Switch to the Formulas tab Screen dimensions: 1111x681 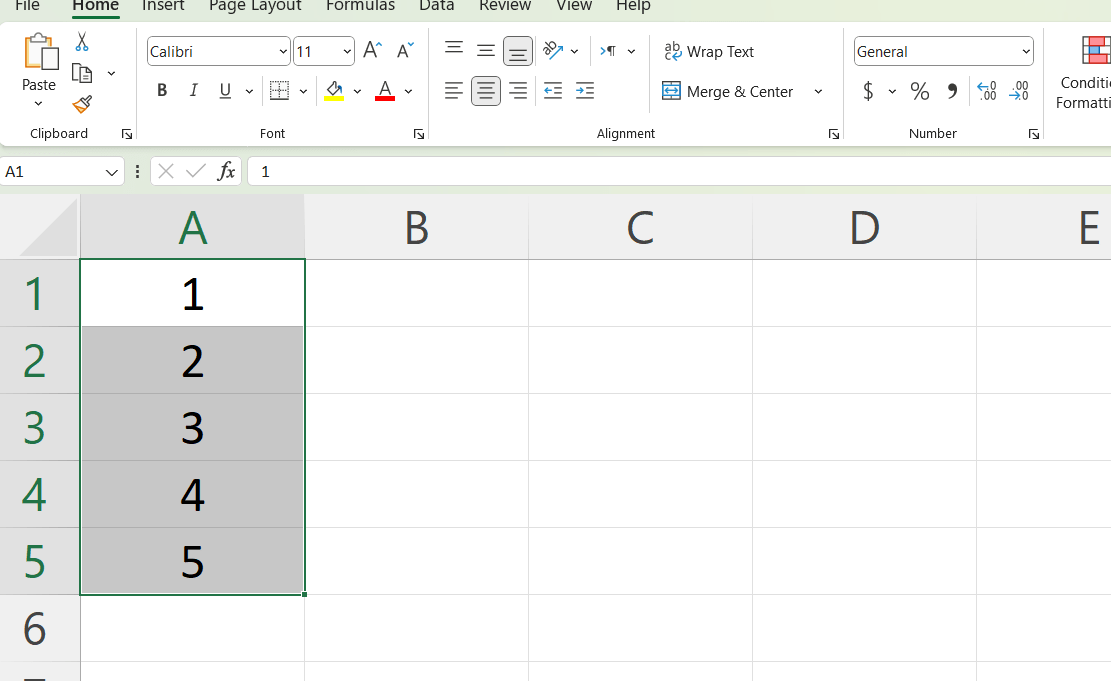coord(360,6)
